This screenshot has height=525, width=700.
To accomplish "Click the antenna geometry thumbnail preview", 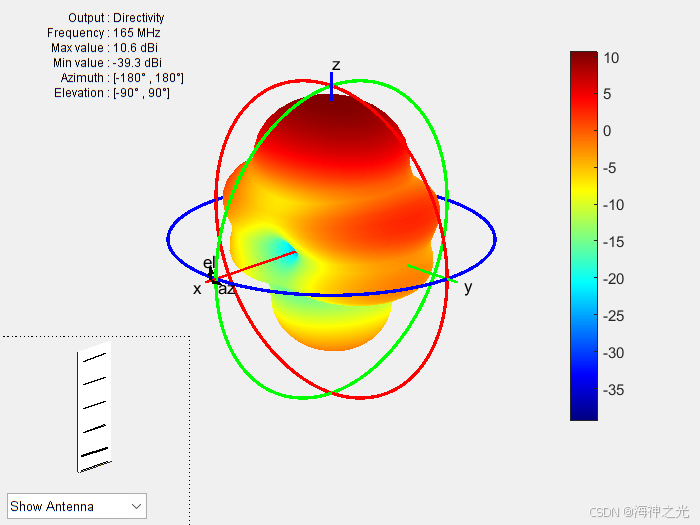I will tap(94, 407).
